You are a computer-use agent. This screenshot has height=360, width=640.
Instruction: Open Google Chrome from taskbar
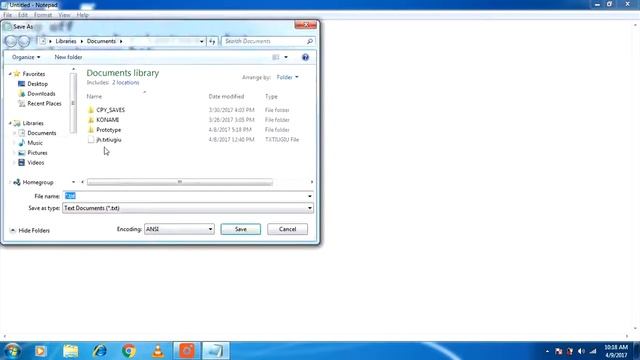[129, 351]
